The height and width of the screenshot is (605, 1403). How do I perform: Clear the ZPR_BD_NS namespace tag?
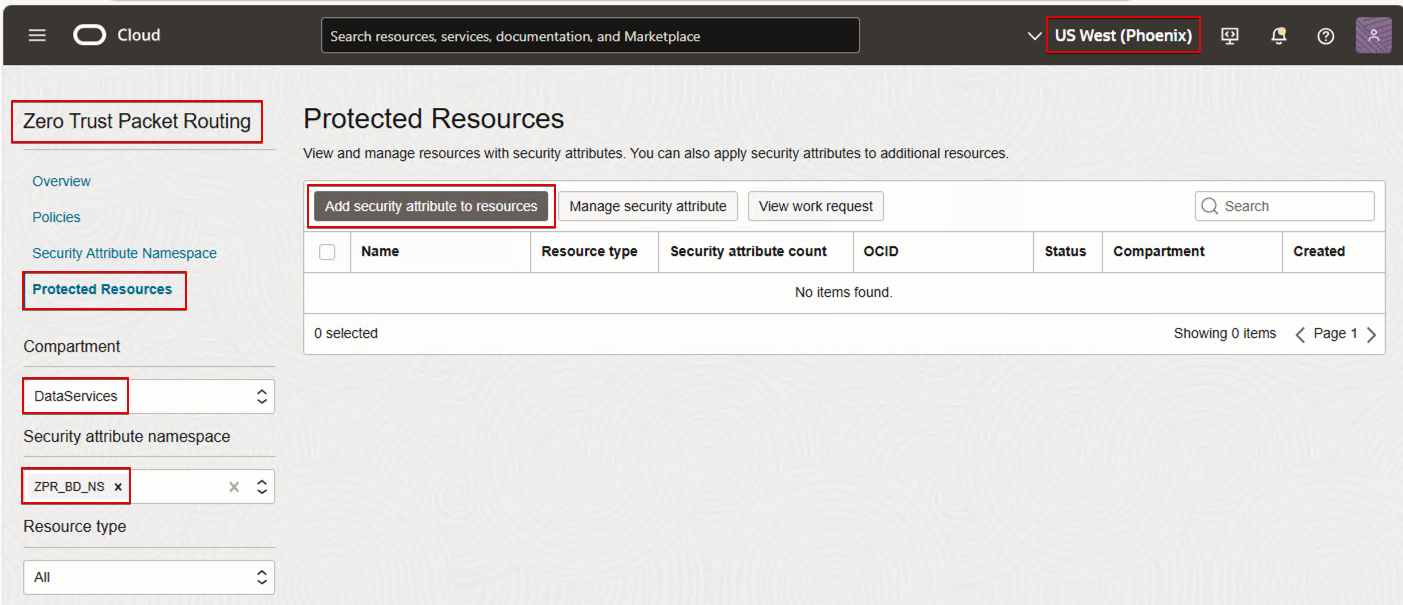pos(118,487)
